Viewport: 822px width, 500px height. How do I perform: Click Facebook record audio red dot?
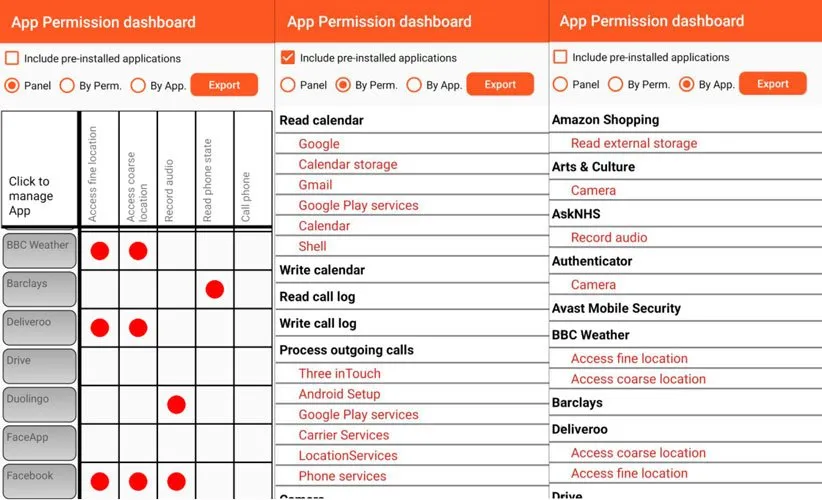176,482
